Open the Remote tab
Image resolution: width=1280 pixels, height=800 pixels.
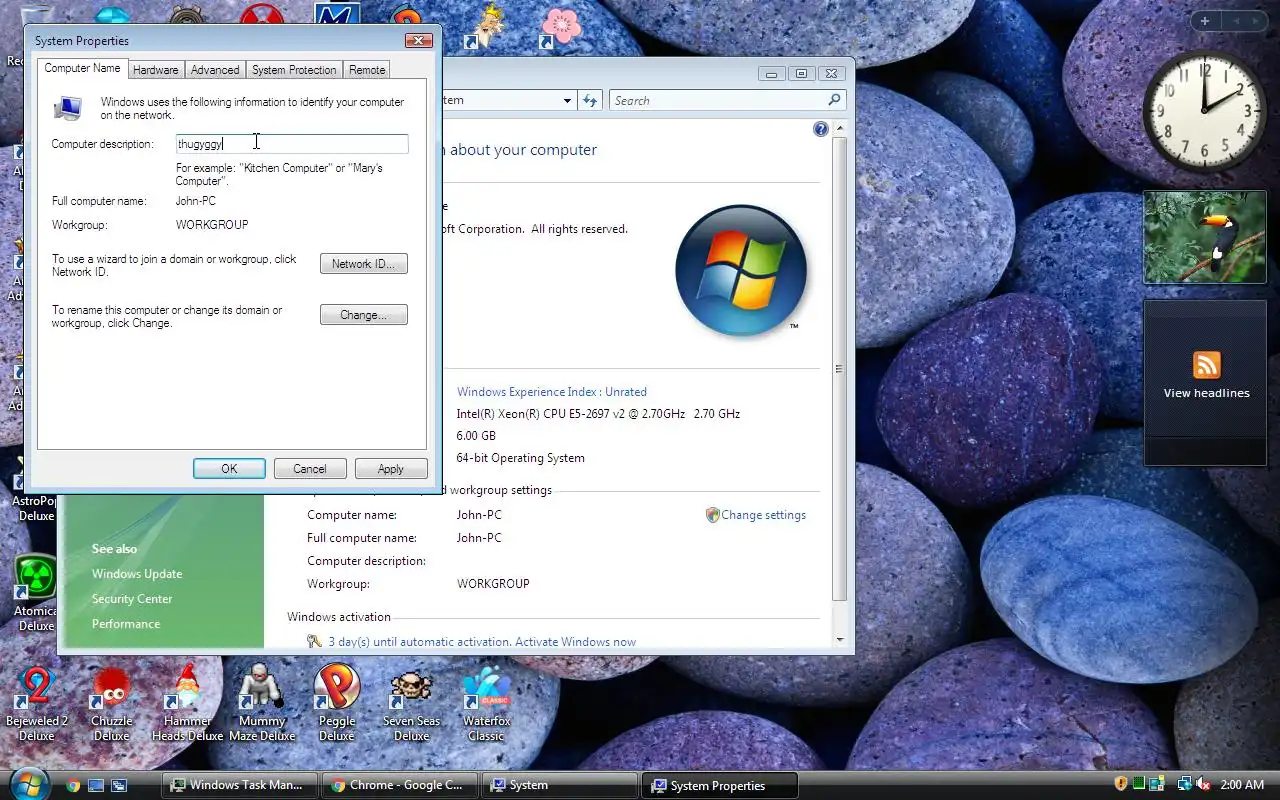tap(367, 70)
